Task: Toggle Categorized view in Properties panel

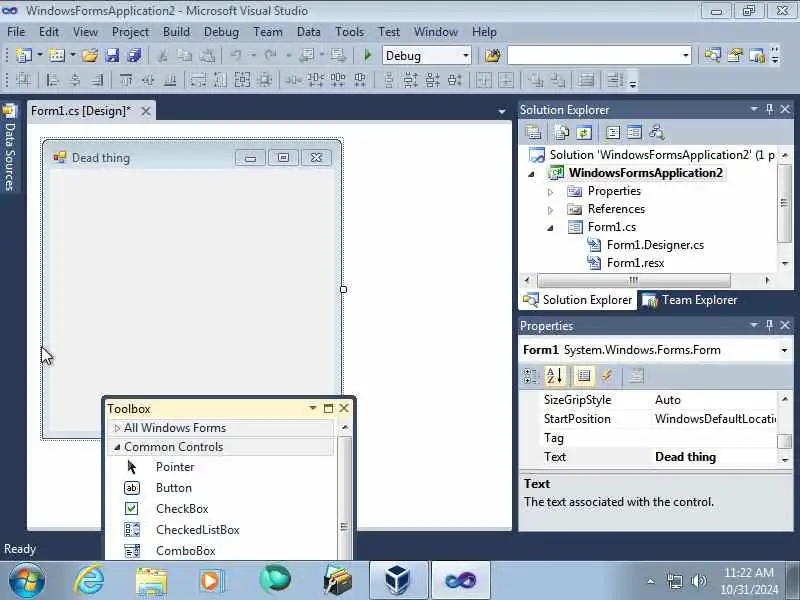Action: click(530, 376)
